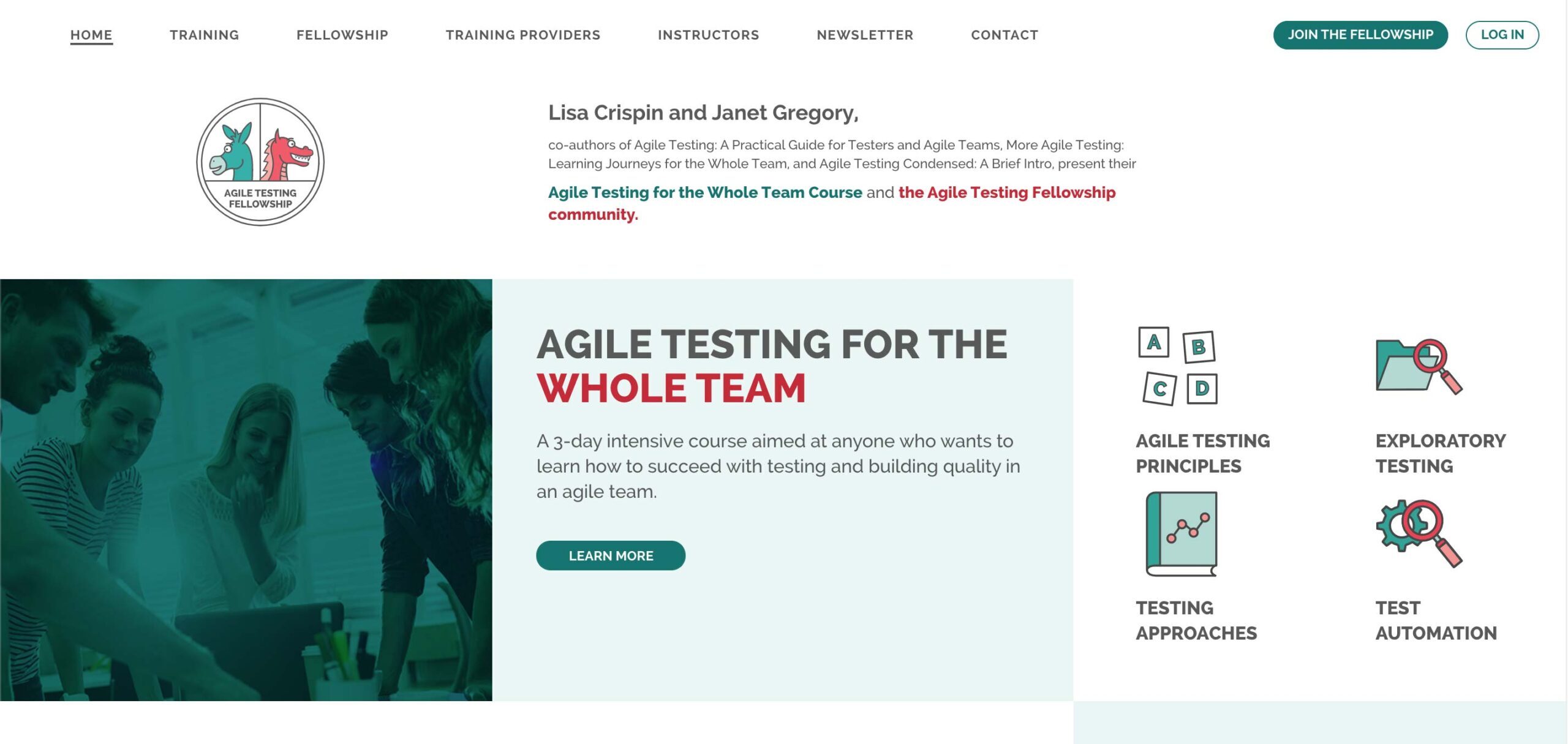Open the Home menu item

(91, 35)
